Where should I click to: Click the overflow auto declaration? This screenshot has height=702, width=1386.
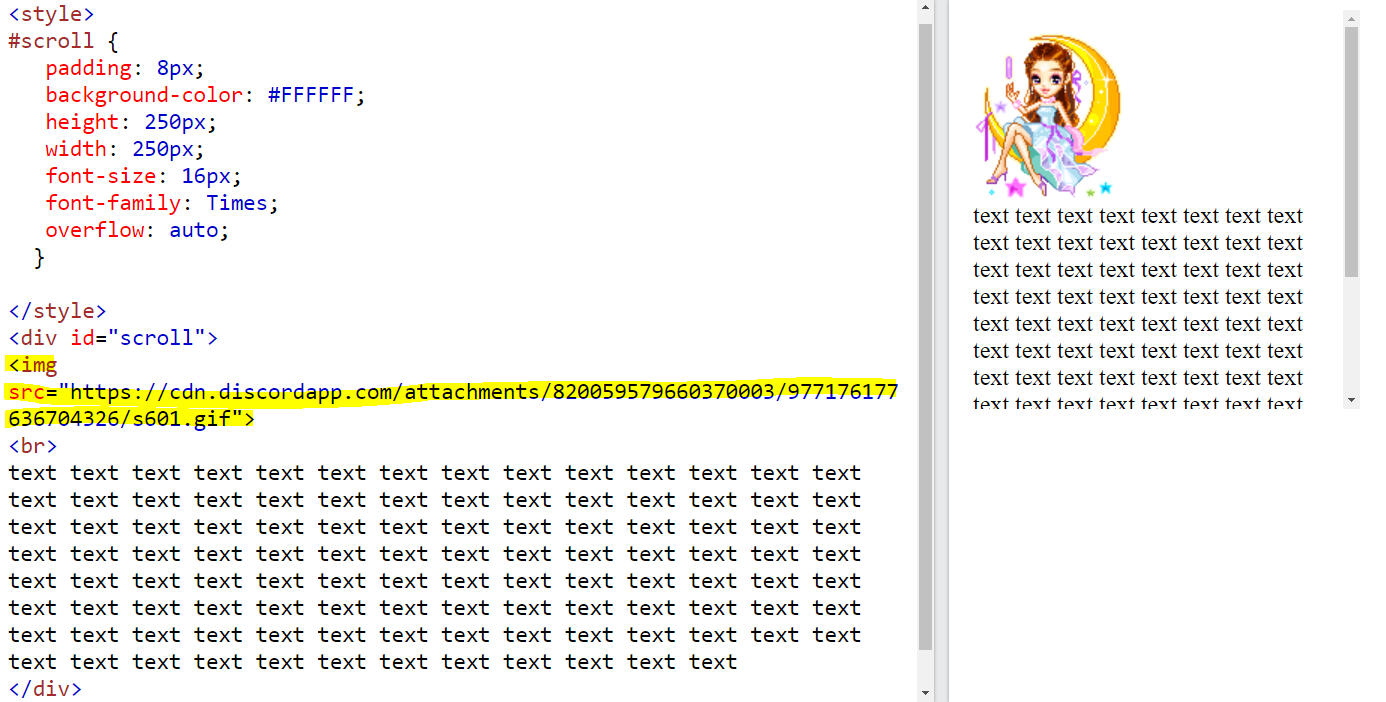coord(137,230)
